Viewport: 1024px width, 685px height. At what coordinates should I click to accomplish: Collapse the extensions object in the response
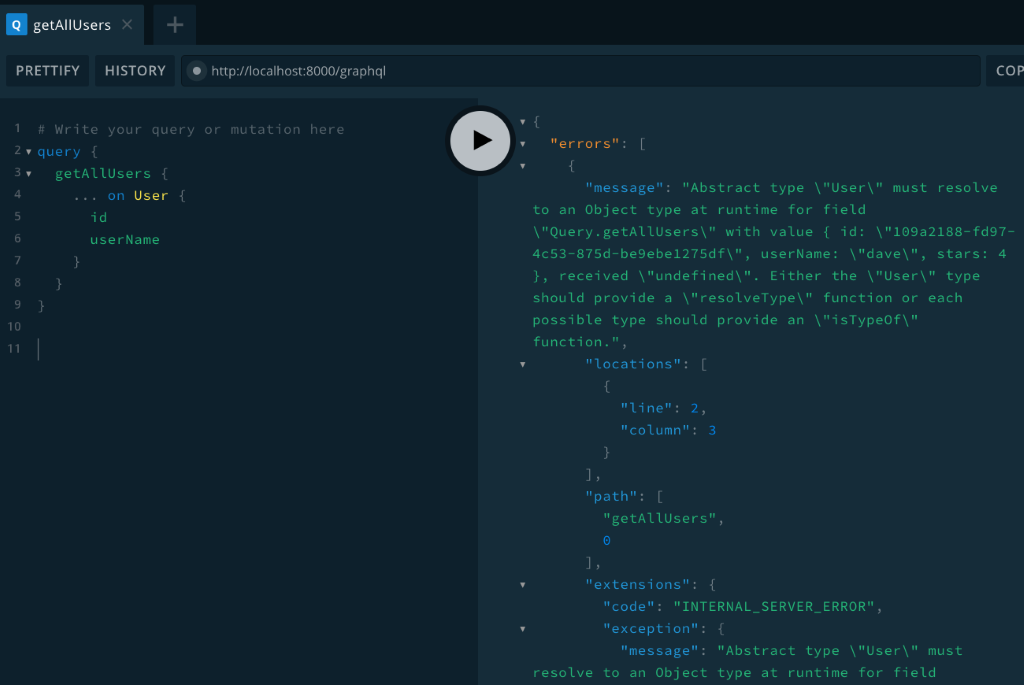coord(523,584)
